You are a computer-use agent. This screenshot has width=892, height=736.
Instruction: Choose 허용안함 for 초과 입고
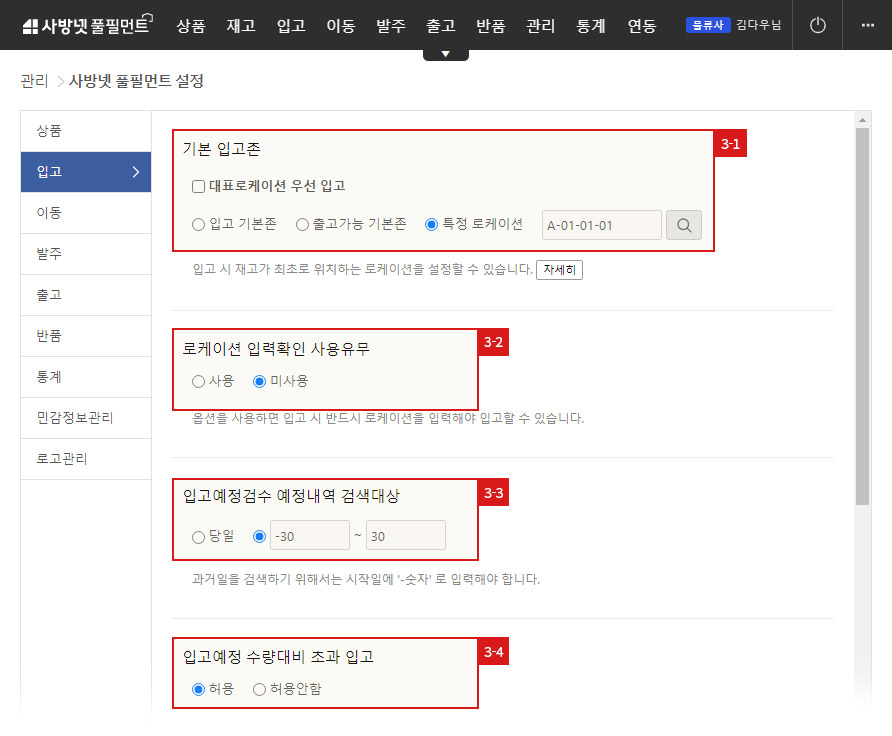pos(258,689)
